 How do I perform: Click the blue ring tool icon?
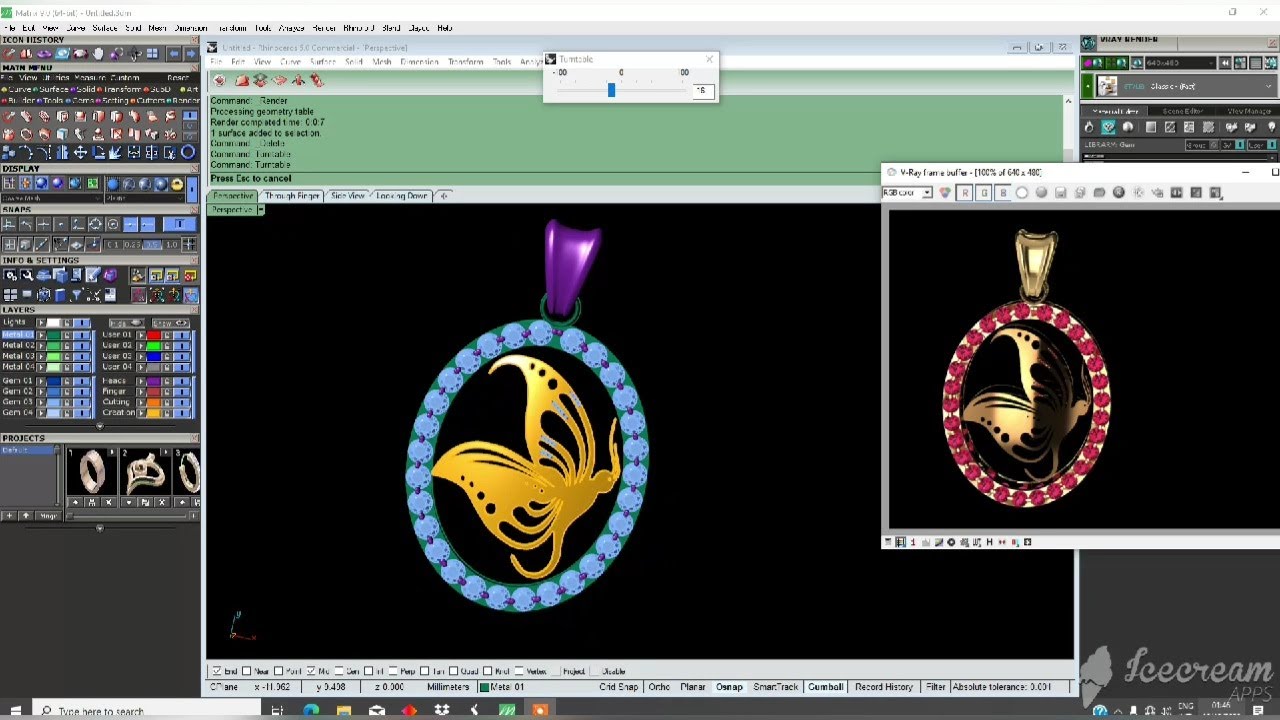click(x=188, y=152)
